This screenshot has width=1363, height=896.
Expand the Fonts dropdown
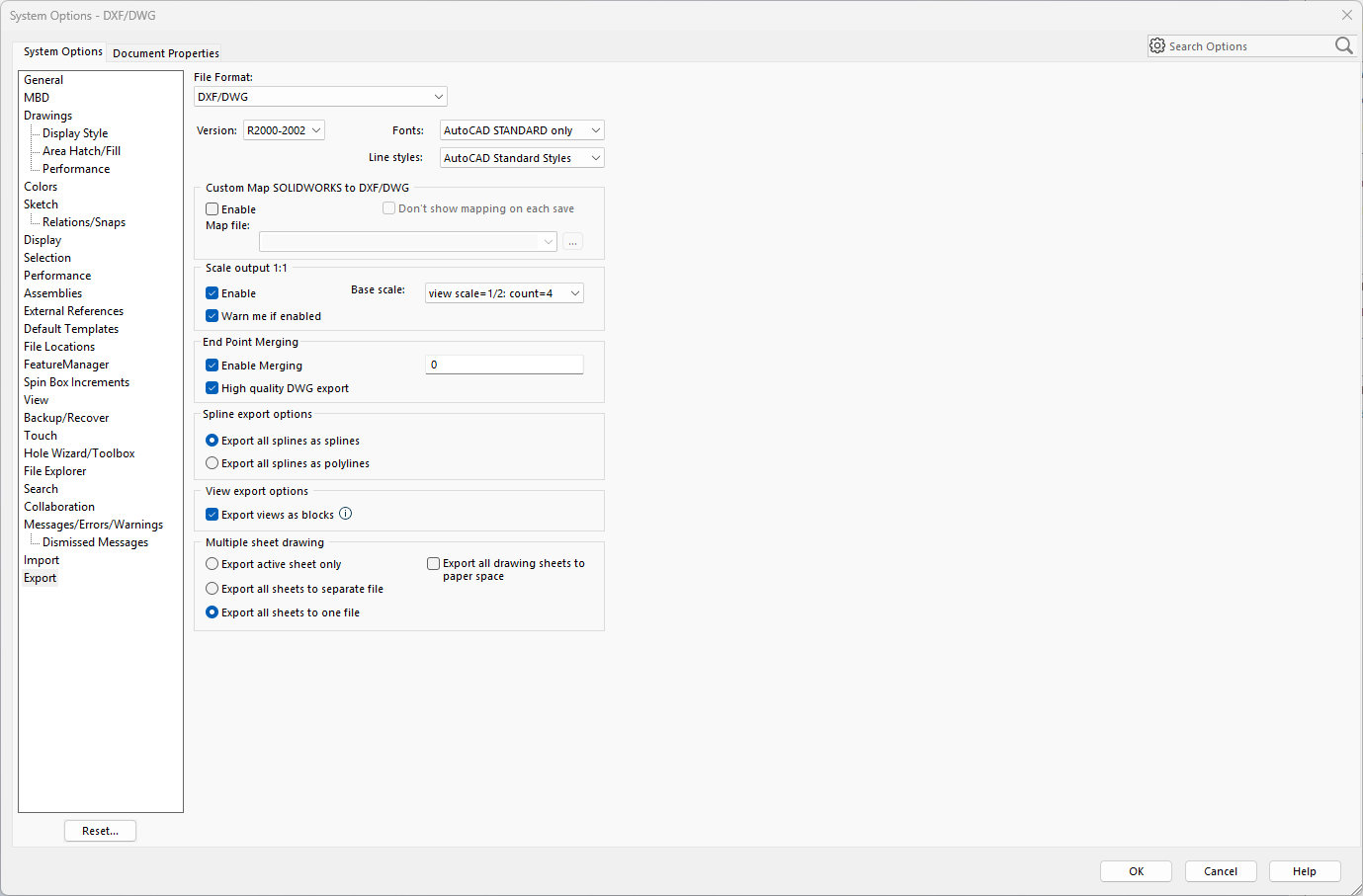point(521,130)
